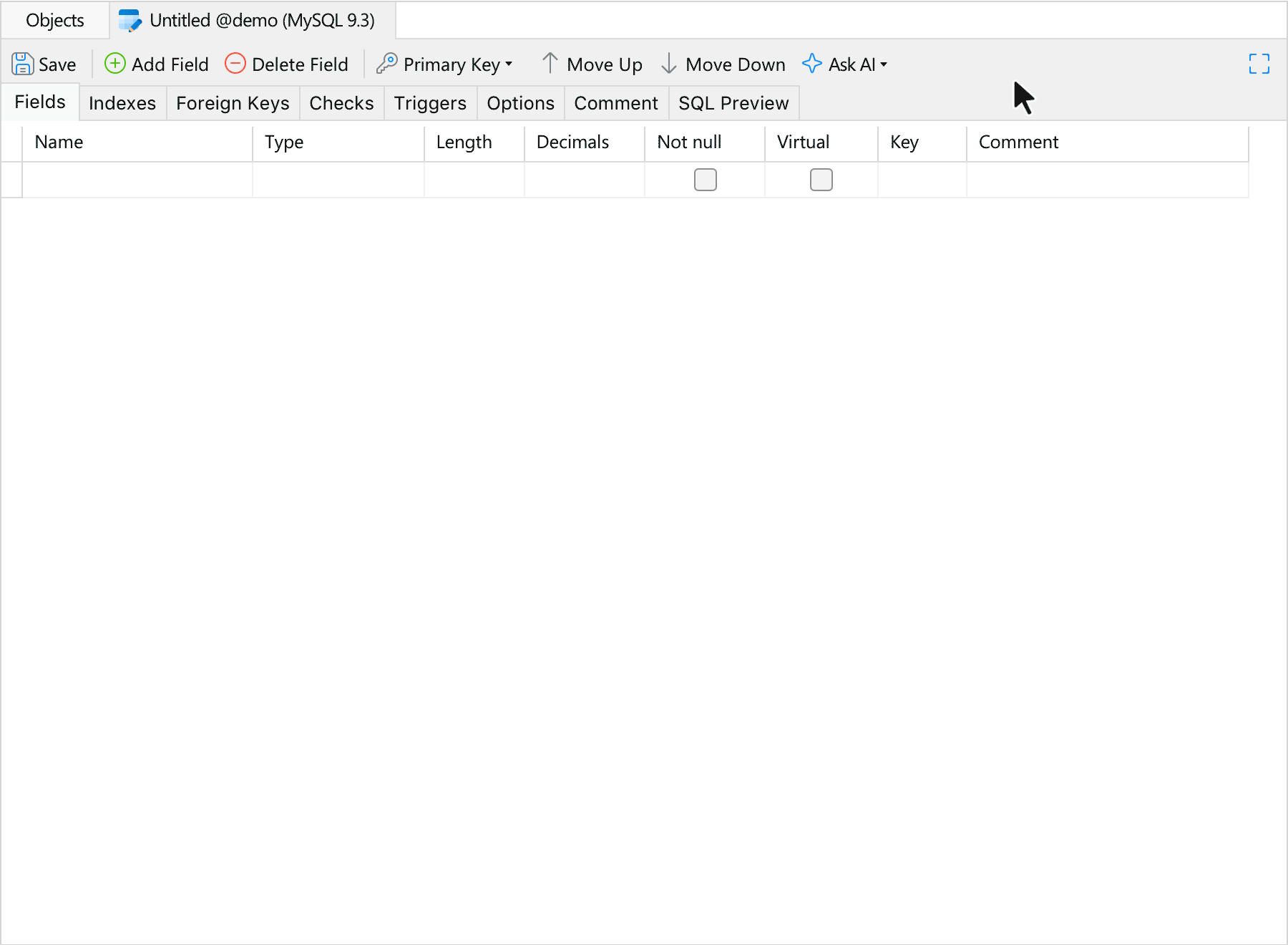Click the empty Name cell in first row
The width and height of the screenshot is (1288, 945).
click(x=137, y=180)
